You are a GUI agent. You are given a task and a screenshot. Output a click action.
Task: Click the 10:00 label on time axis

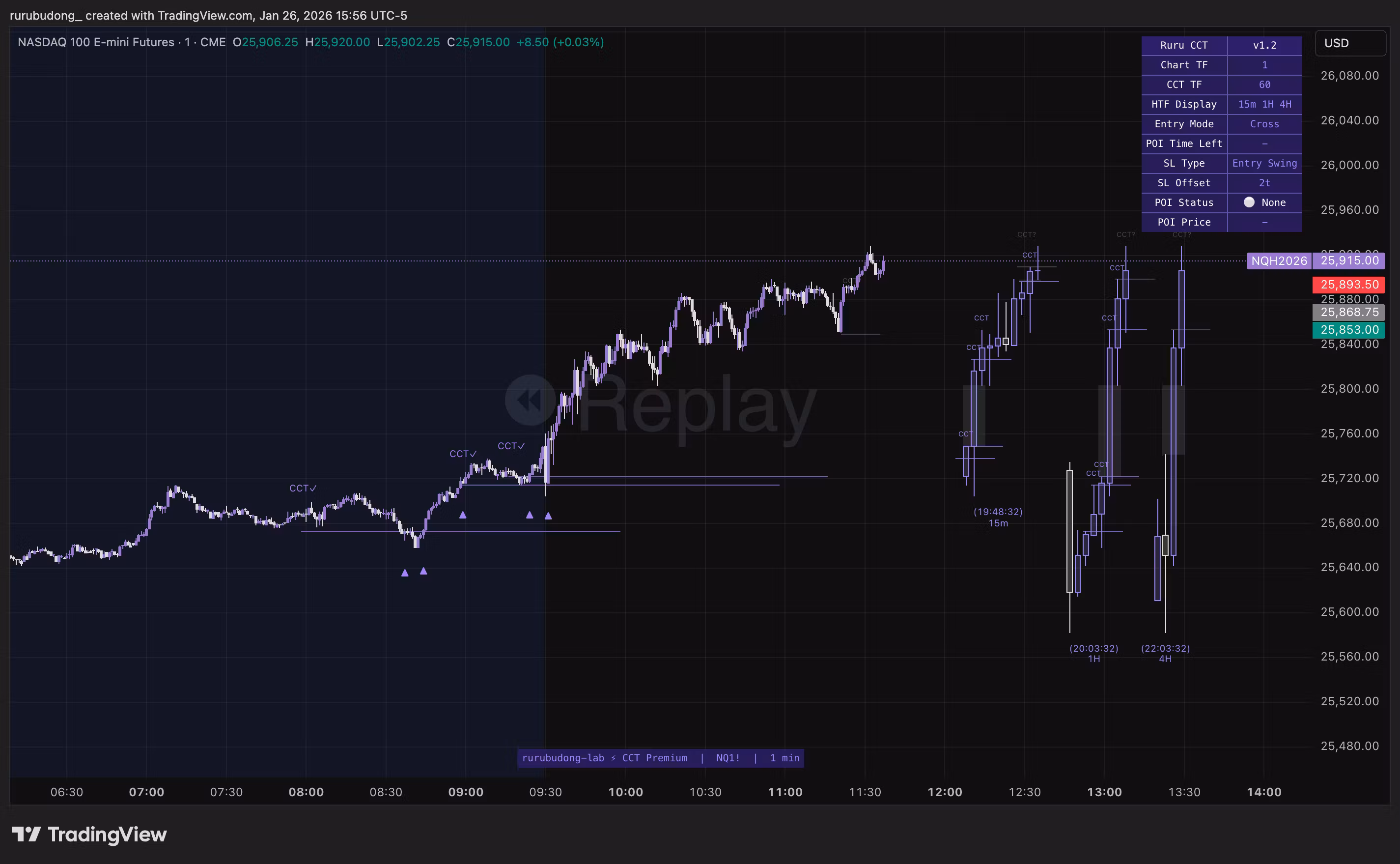tap(625, 792)
